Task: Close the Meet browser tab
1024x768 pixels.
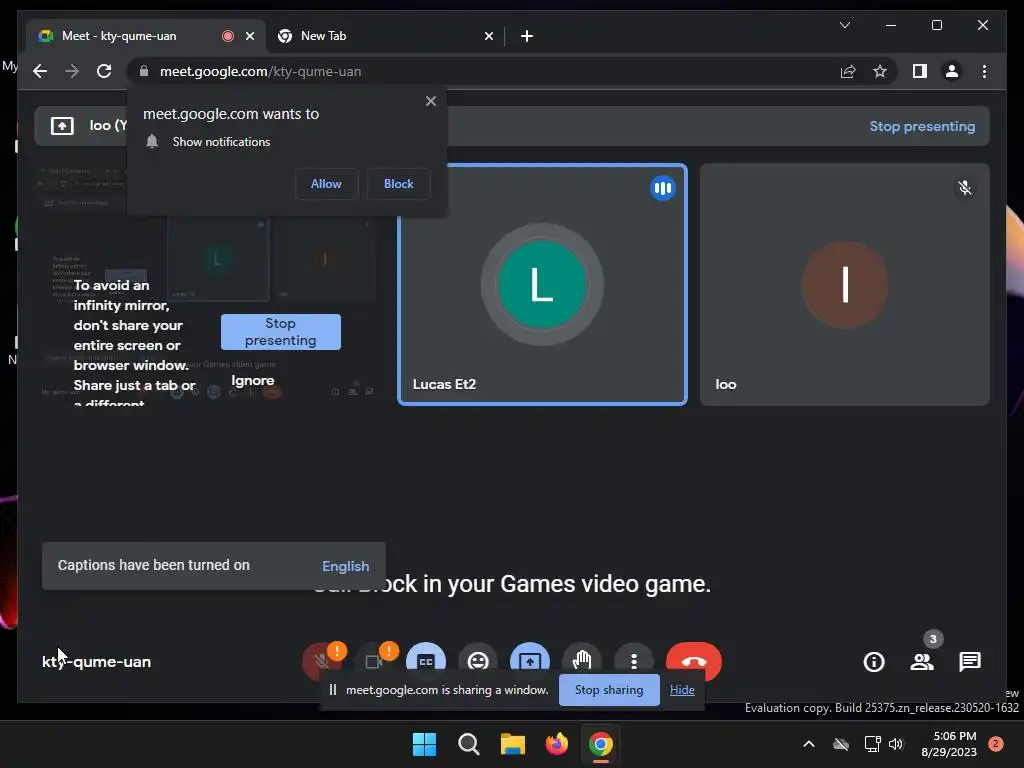Action: [249, 36]
